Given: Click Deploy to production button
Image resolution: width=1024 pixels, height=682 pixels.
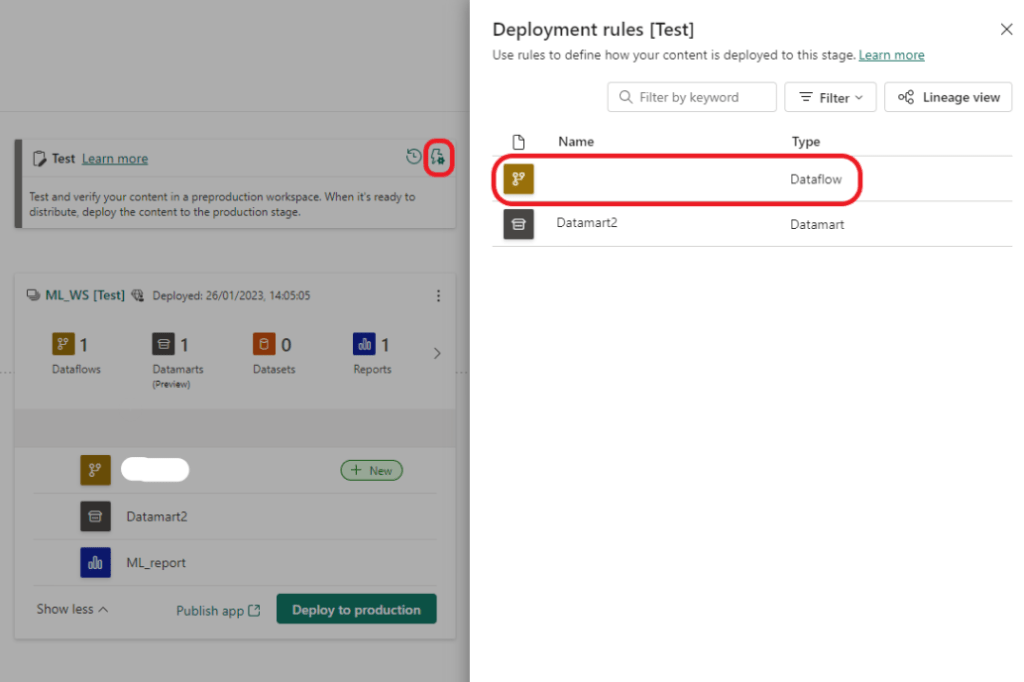Looking at the screenshot, I should click(x=356, y=610).
